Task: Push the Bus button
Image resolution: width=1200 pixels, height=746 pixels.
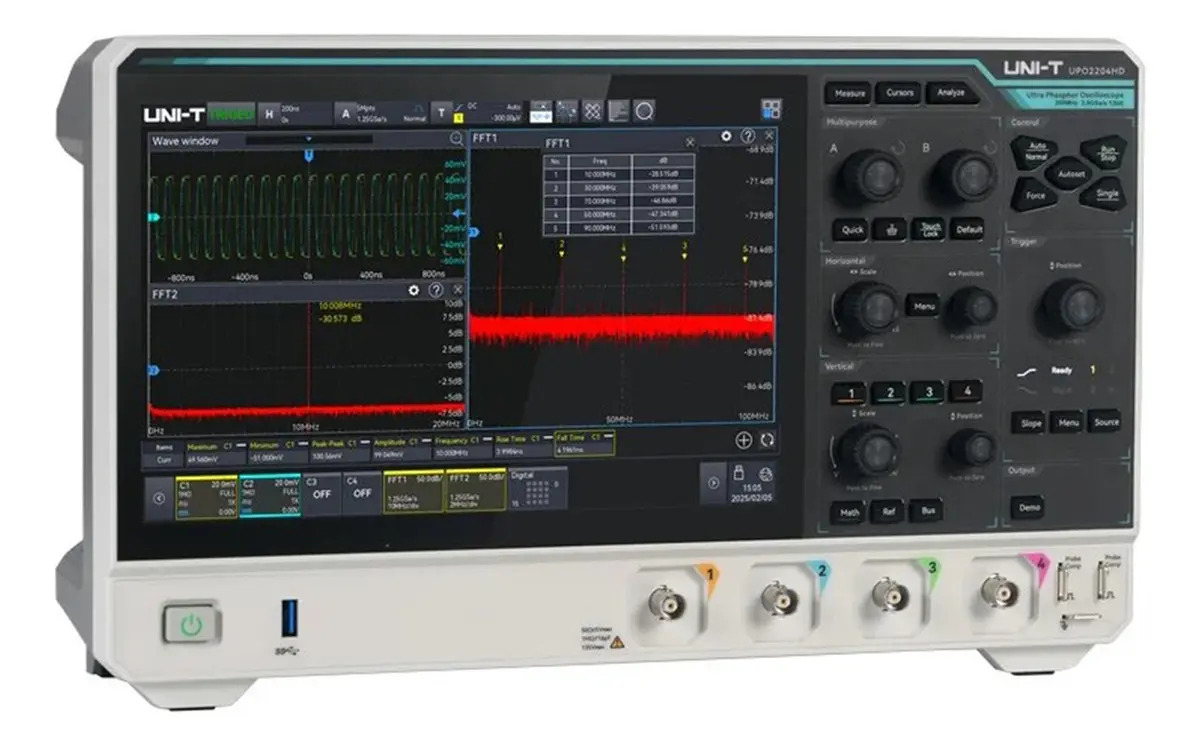Action: (927, 510)
